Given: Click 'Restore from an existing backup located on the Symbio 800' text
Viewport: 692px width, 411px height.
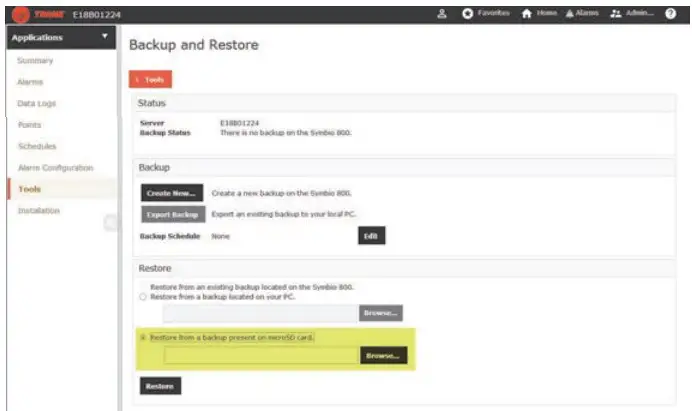Looking at the screenshot, I should coord(252,287).
